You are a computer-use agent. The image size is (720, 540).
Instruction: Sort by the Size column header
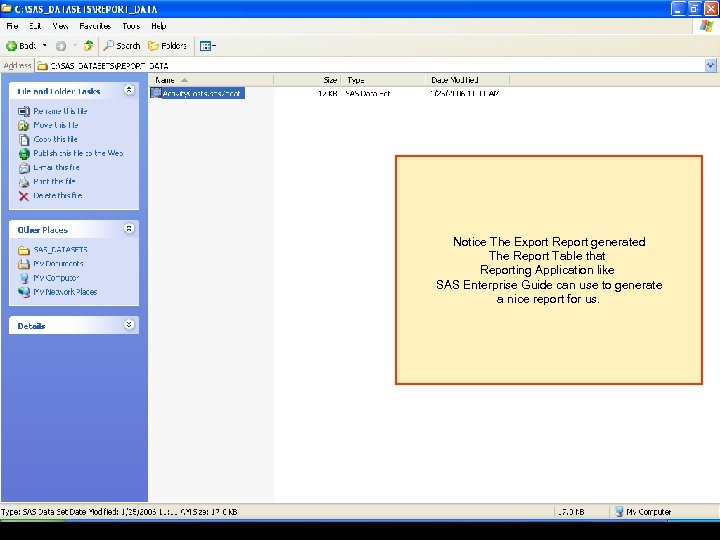(x=307, y=80)
